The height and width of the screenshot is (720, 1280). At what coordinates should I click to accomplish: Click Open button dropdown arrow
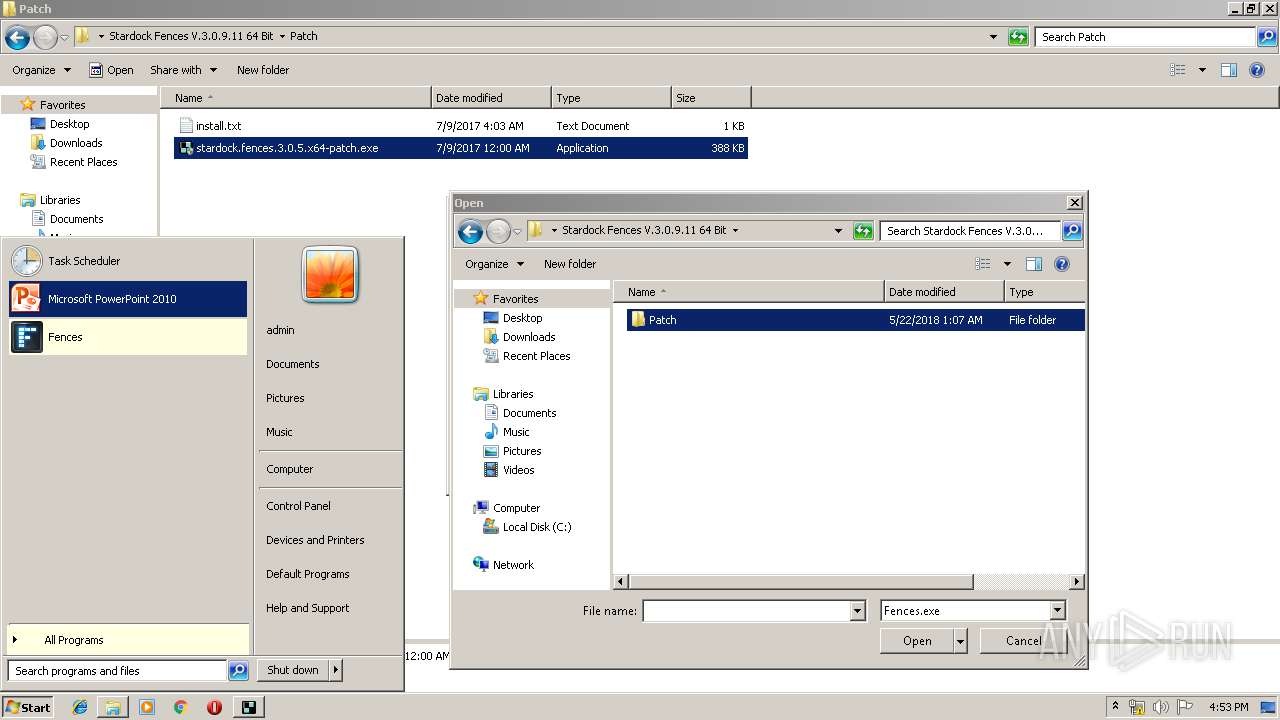click(961, 641)
